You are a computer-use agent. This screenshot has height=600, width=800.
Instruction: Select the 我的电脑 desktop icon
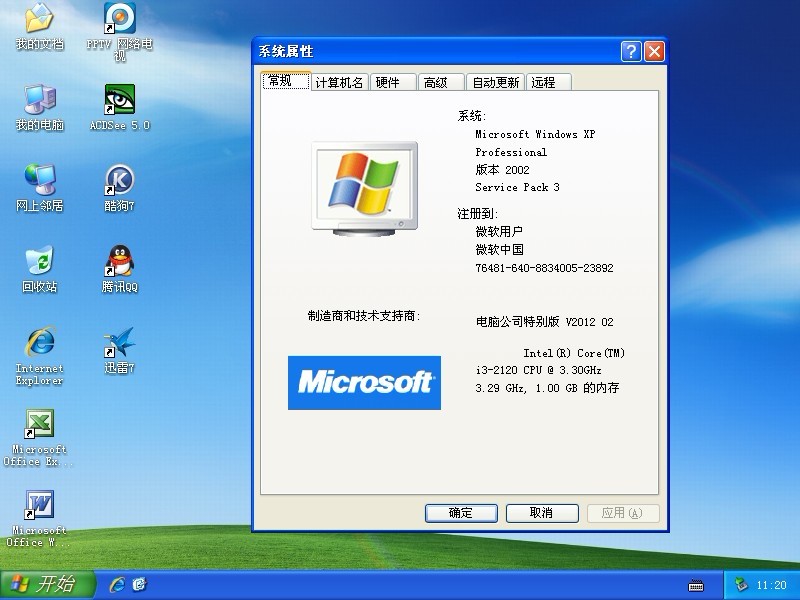[39, 108]
